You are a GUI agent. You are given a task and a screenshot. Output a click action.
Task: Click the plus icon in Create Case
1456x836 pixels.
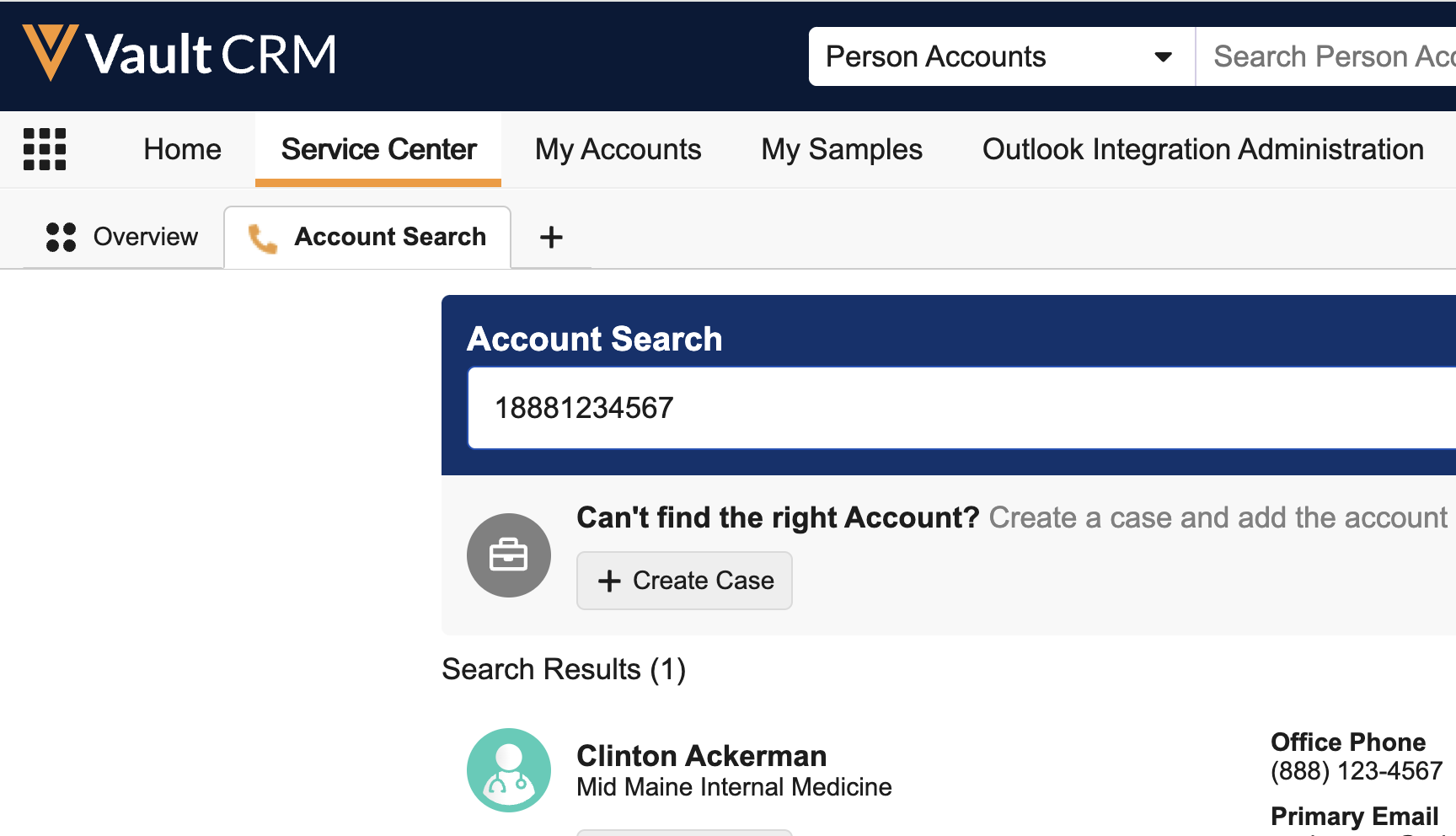coord(609,581)
